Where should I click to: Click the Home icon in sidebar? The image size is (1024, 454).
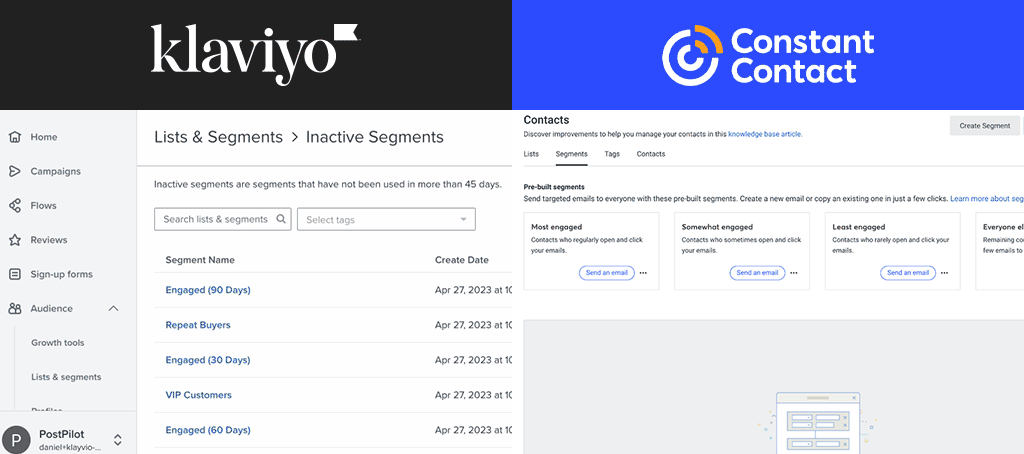pos(15,137)
